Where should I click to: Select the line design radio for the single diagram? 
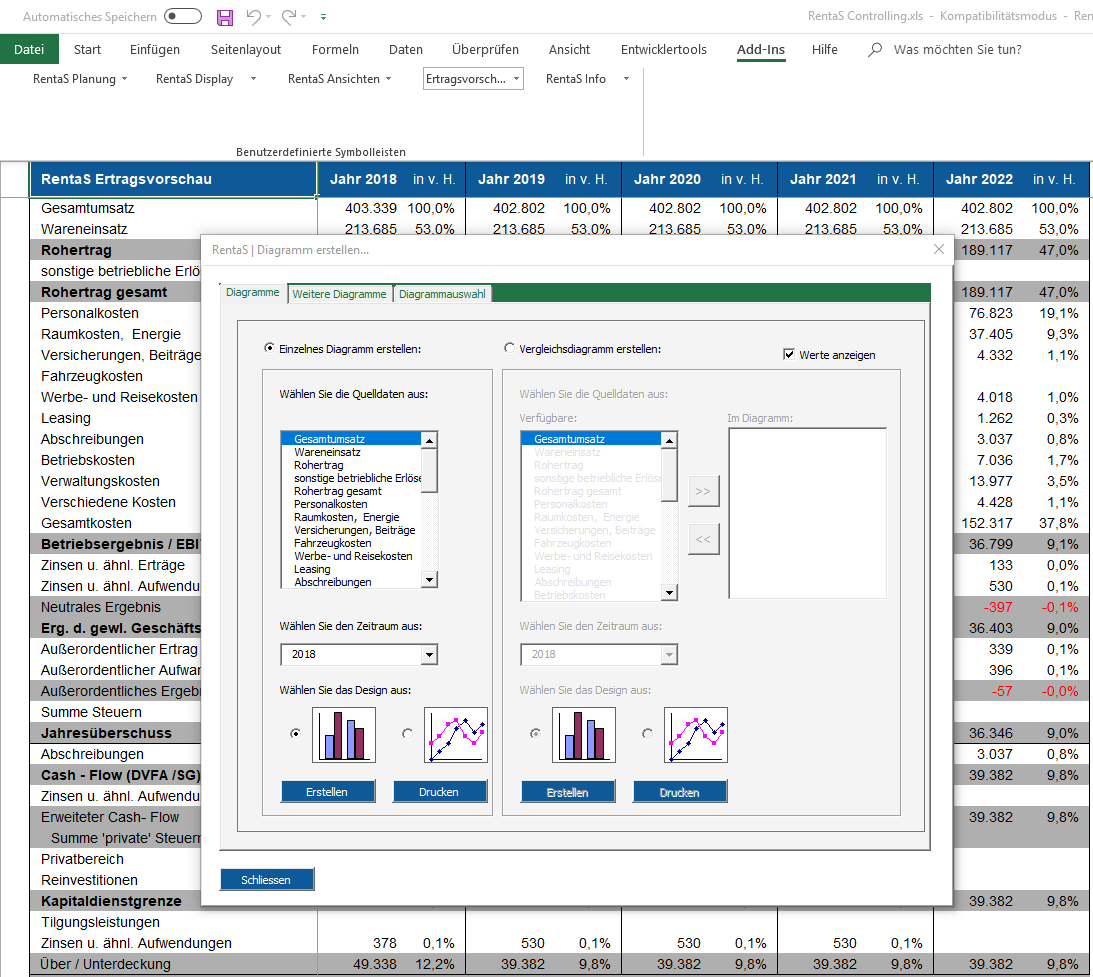[x=407, y=733]
